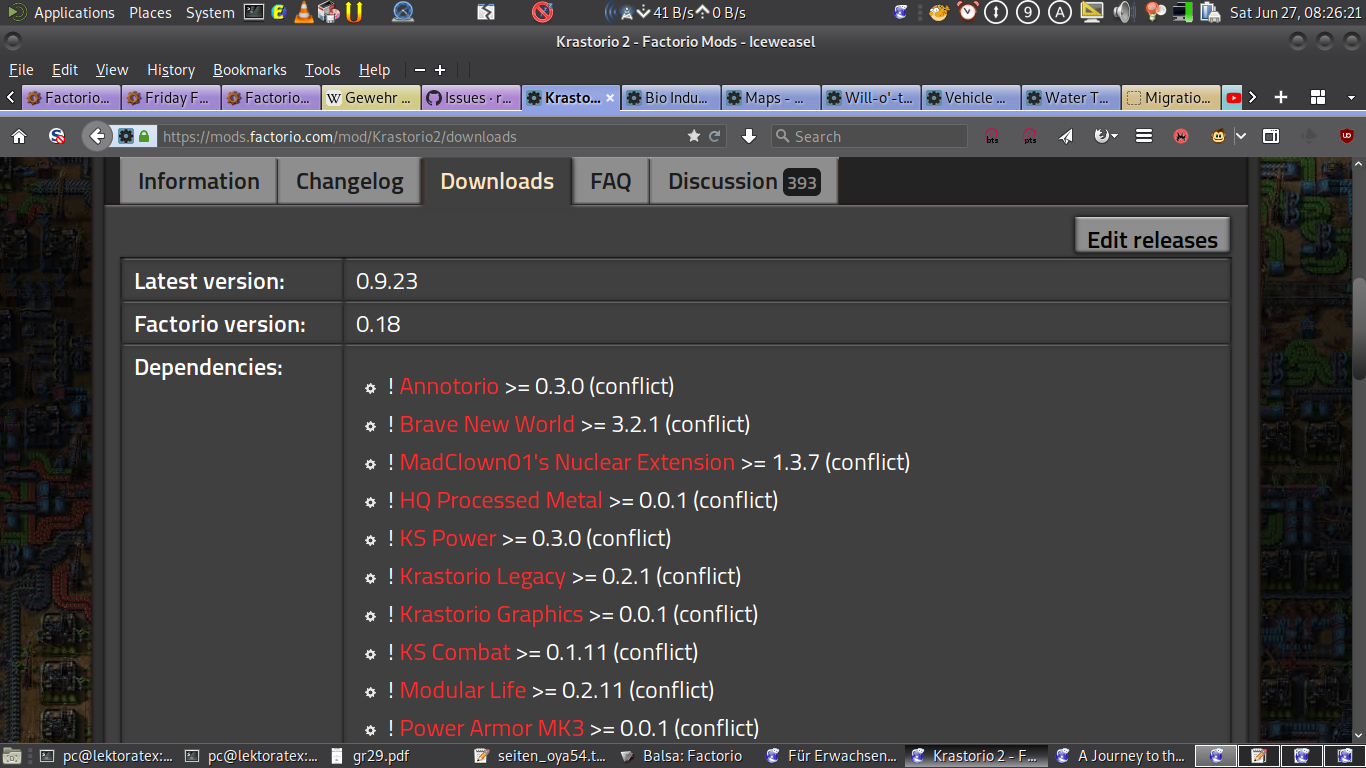Viewport: 1366px width, 768px height.
Task: Reload the page using the refresh icon
Action: [715, 136]
